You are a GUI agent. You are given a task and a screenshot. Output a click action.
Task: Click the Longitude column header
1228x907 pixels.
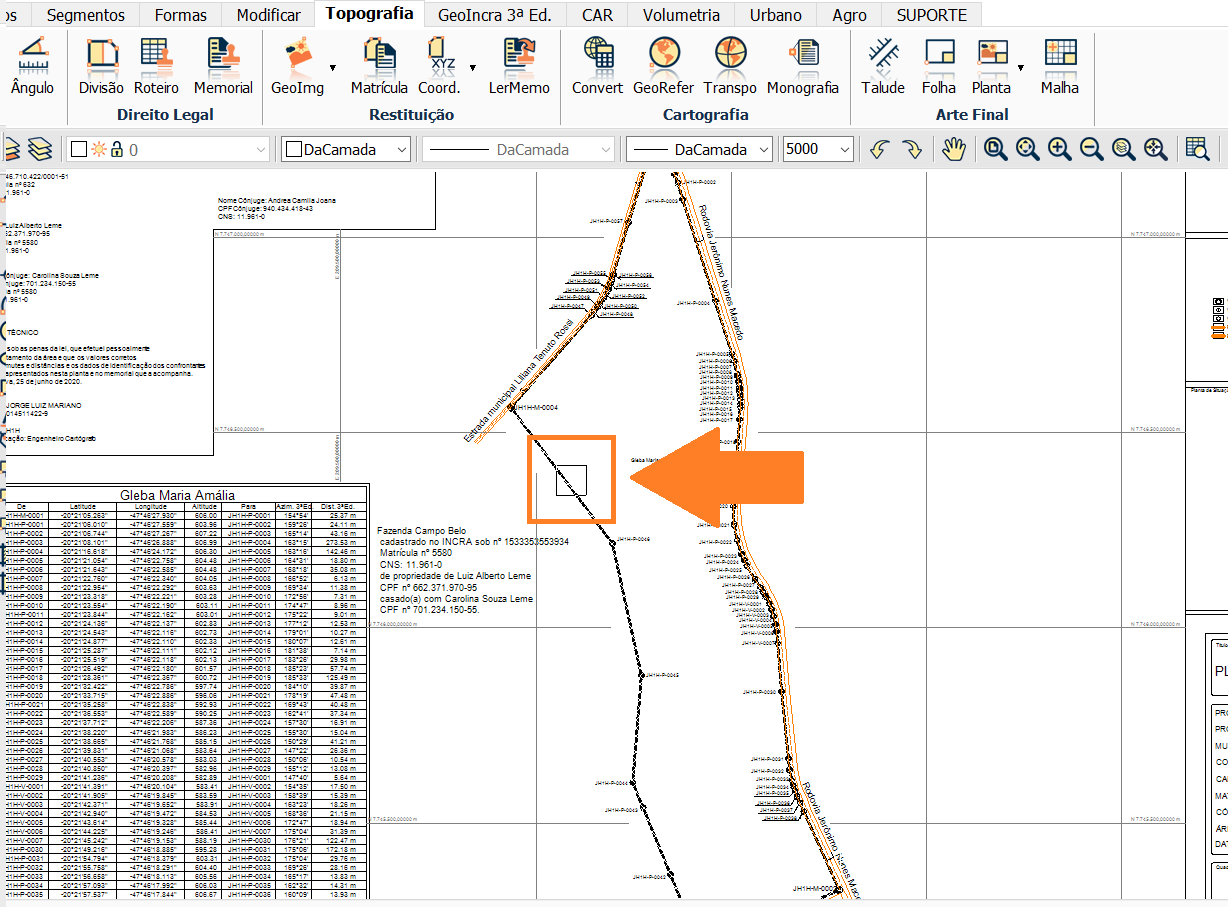pos(152,507)
